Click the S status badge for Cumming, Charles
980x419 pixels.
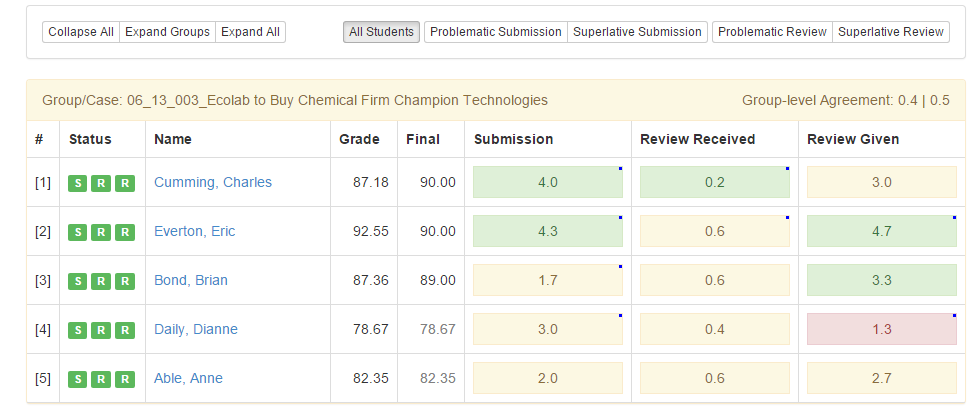click(x=77, y=183)
